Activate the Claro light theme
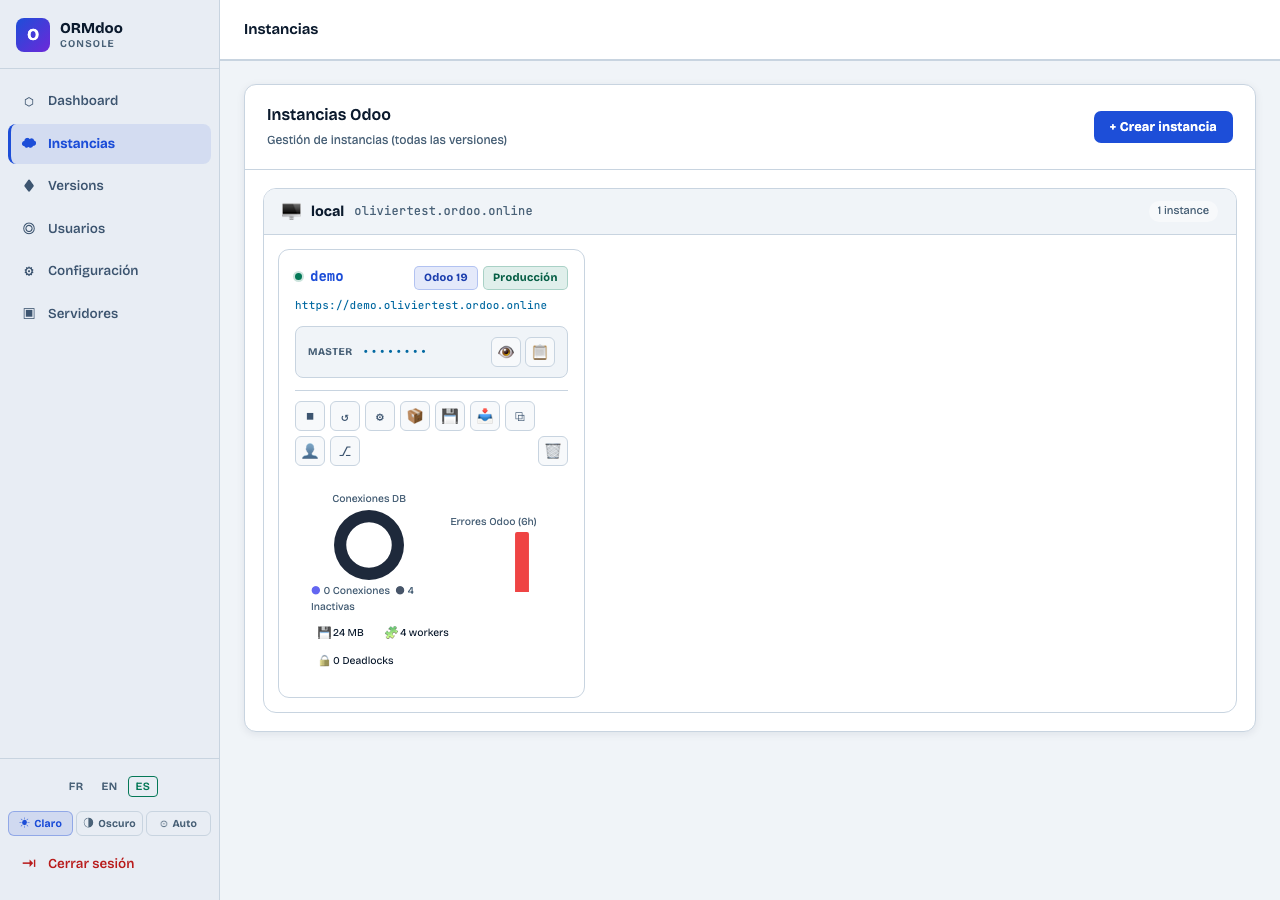Viewport: 1280px width, 900px height. click(x=40, y=823)
